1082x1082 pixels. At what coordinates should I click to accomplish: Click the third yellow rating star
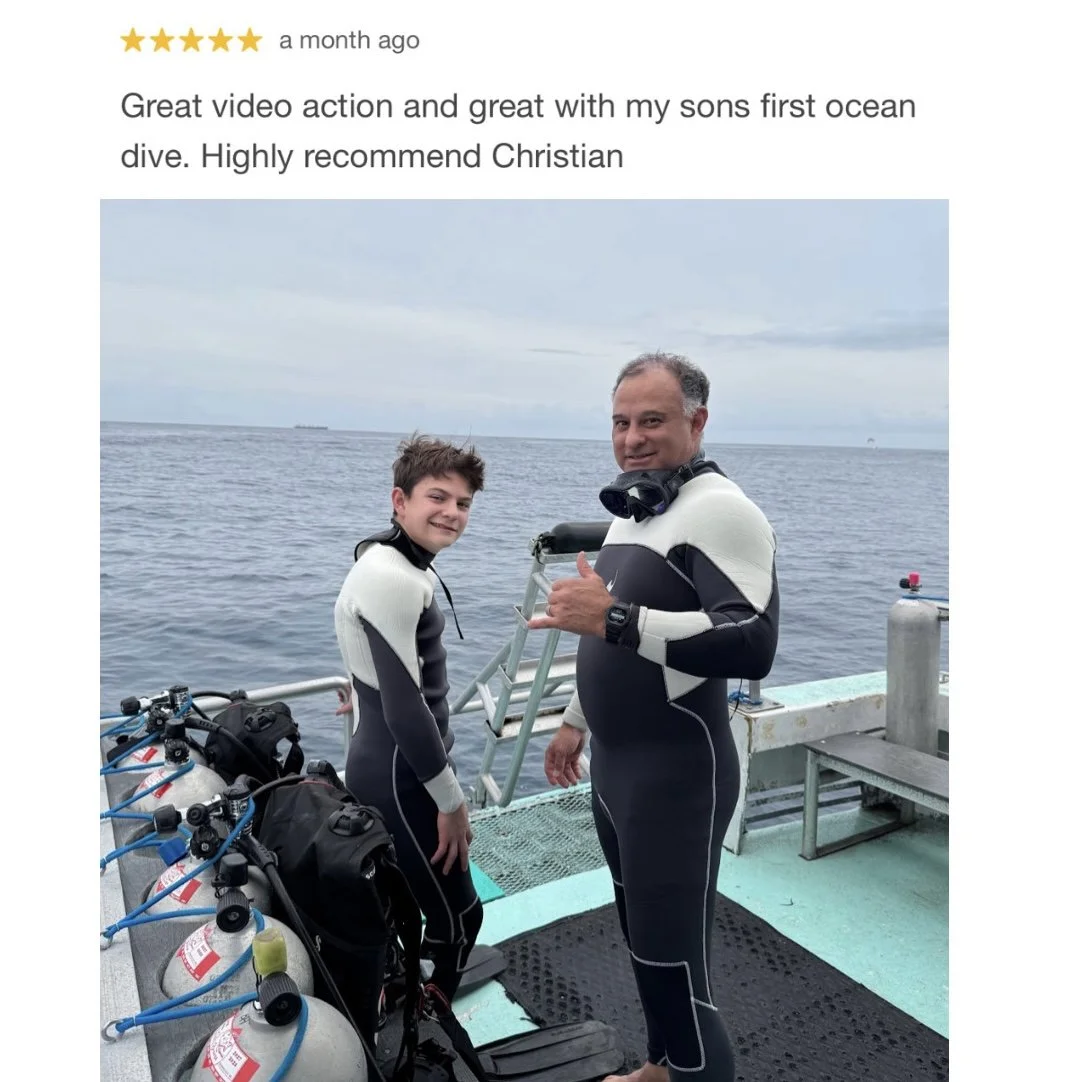point(191,41)
